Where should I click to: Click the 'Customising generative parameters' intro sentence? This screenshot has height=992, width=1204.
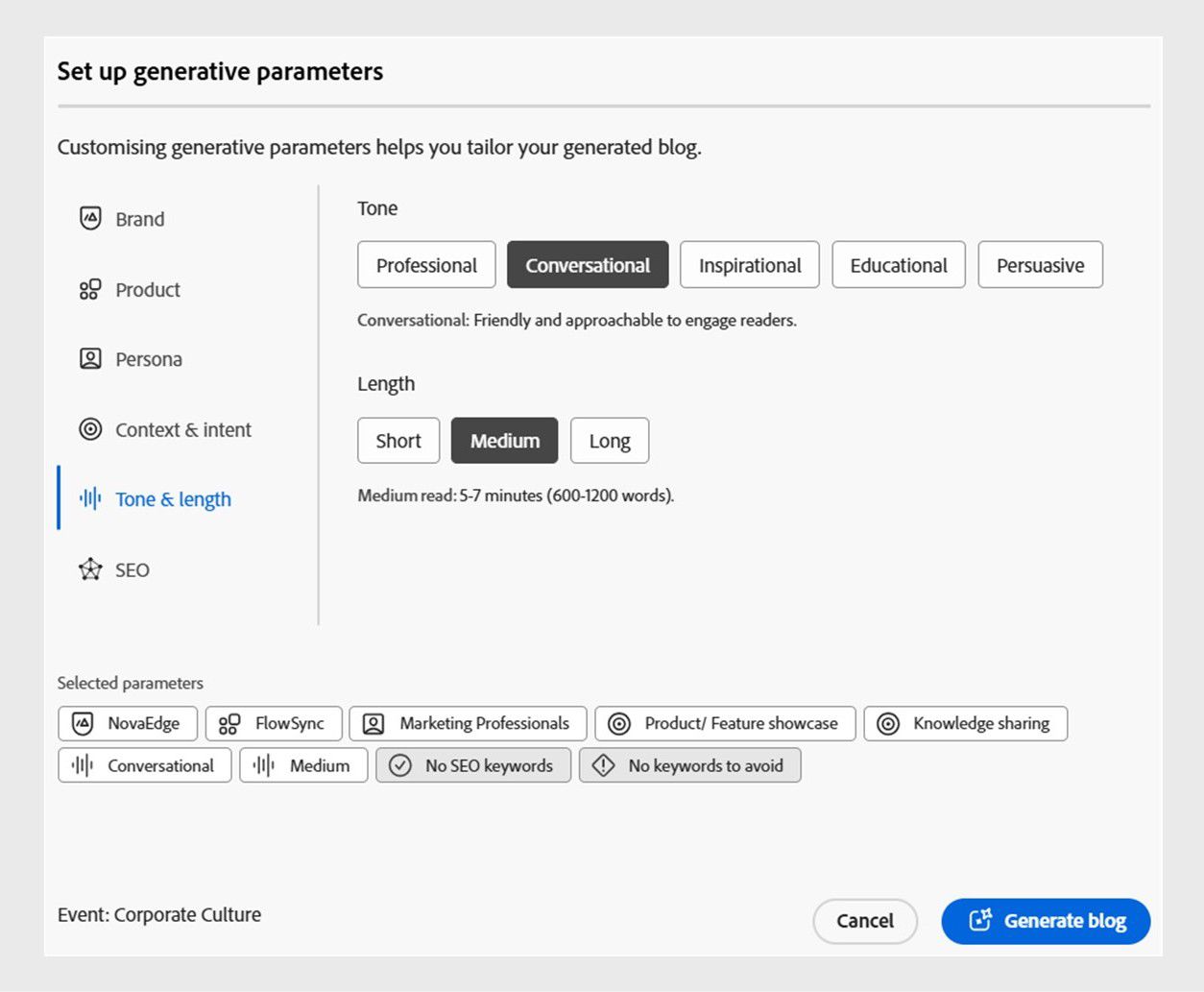point(379,147)
